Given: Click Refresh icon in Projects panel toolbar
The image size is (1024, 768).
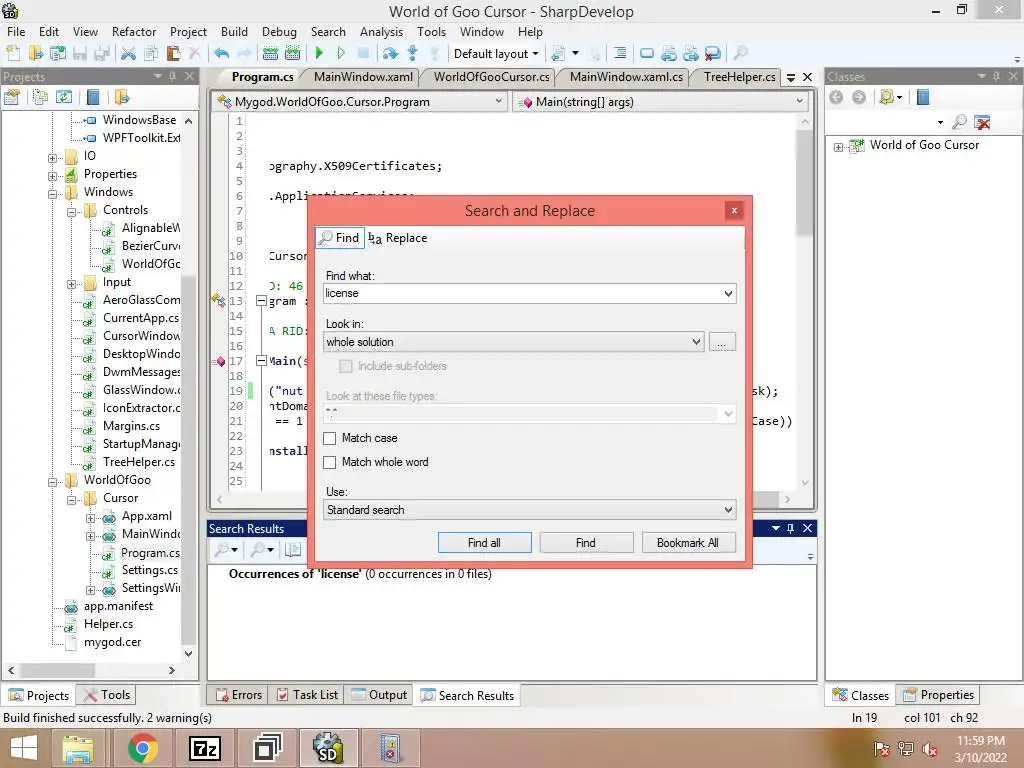Looking at the screenshot, I should [63, 97].
